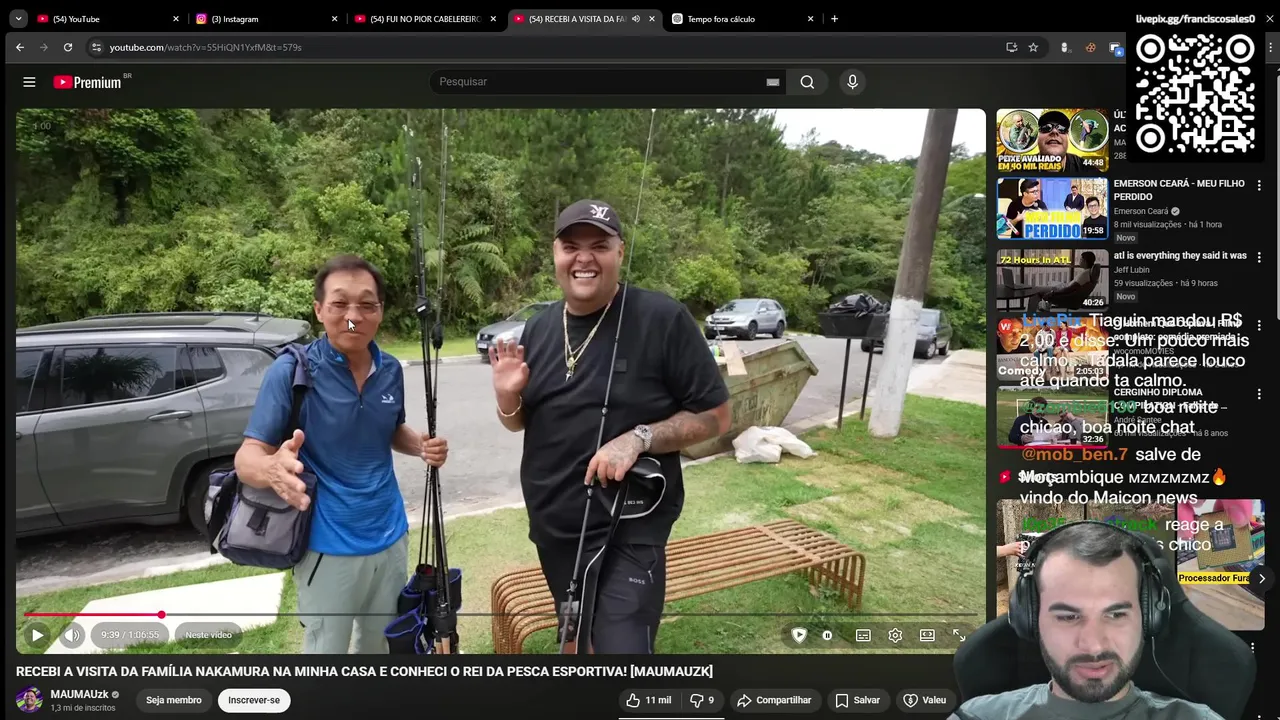This screenshot has width=1280, height=720.
Task: Click the video title text 'RECEBI A VISITA'
Action: [365, 671]
